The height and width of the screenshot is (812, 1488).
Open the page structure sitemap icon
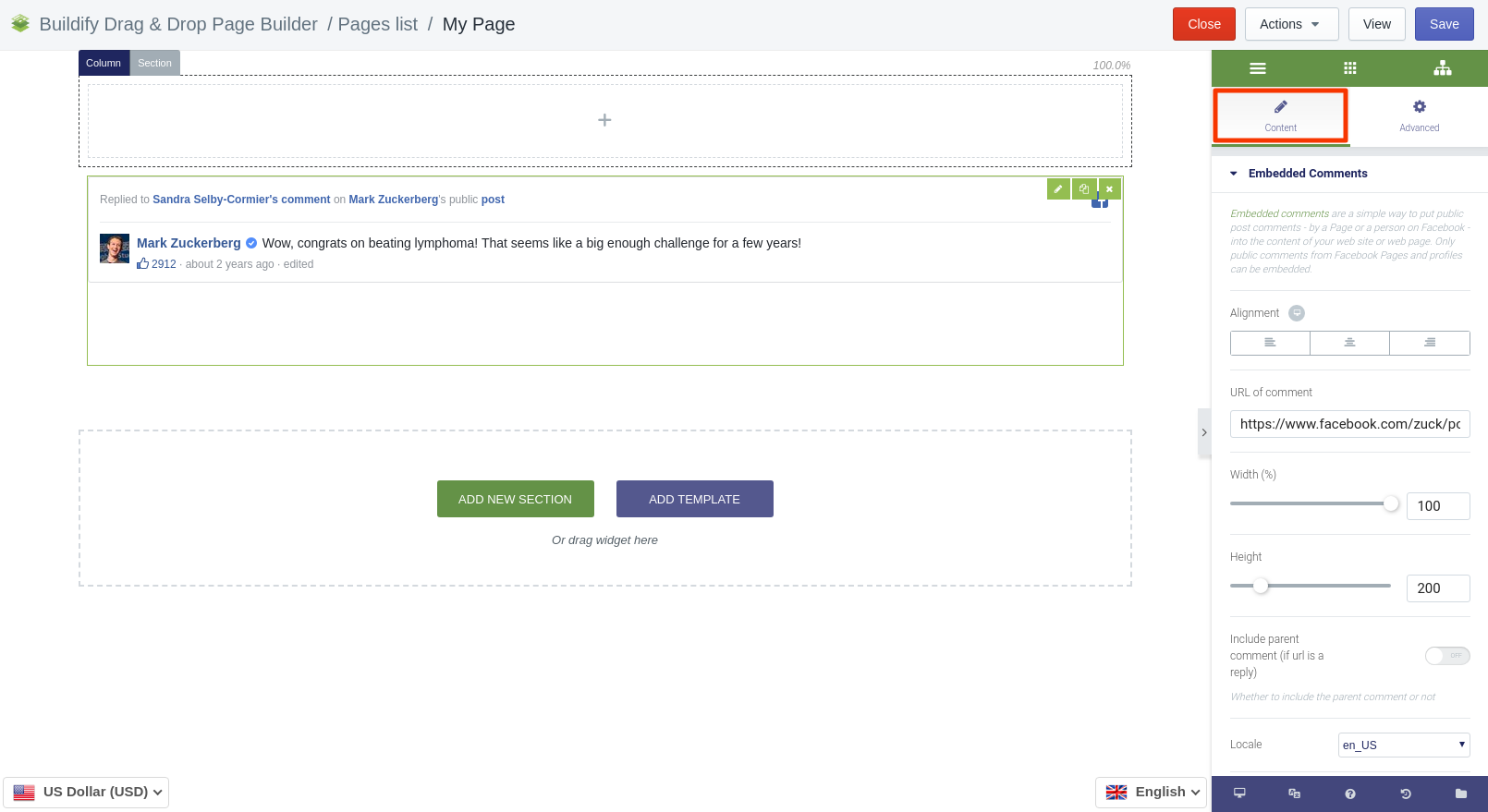1442,68
